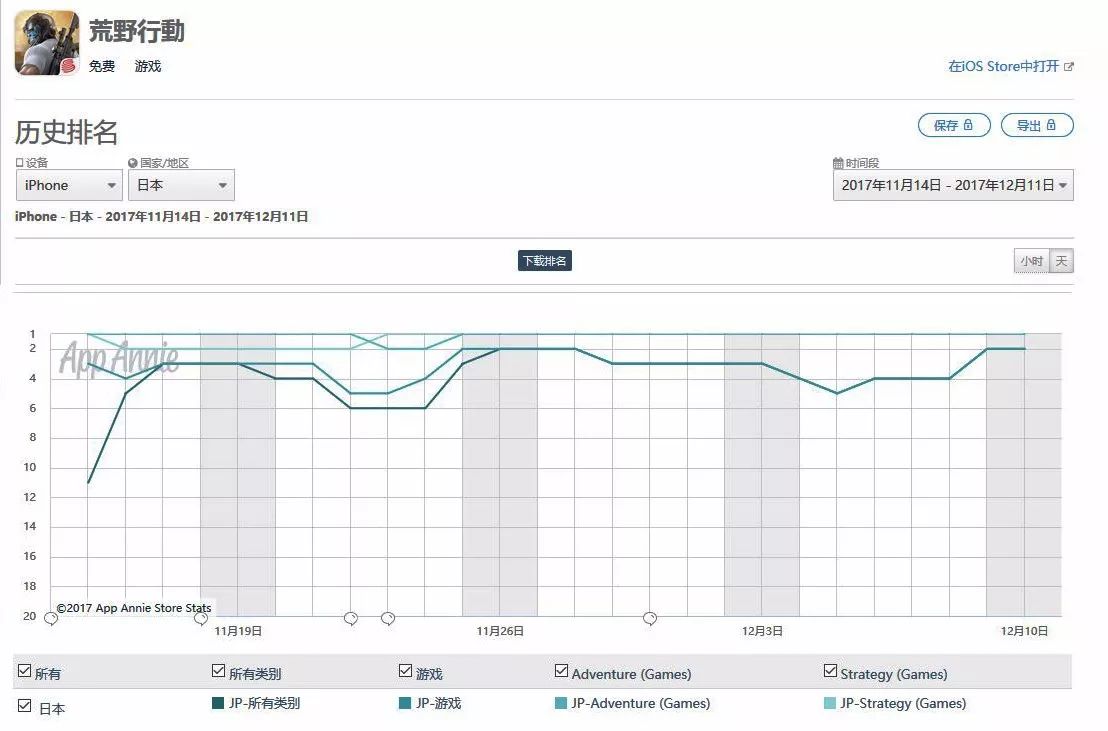Click the 荒野行動 app icon thumbnail
This screenshot has height=731, width=1108.
tap(47, 42)
